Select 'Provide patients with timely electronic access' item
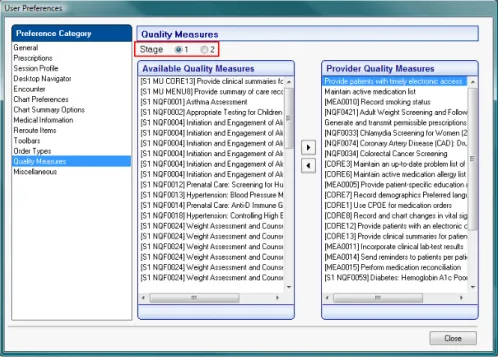The width and height of the screenshot is (501, 361). pos(395,81)
